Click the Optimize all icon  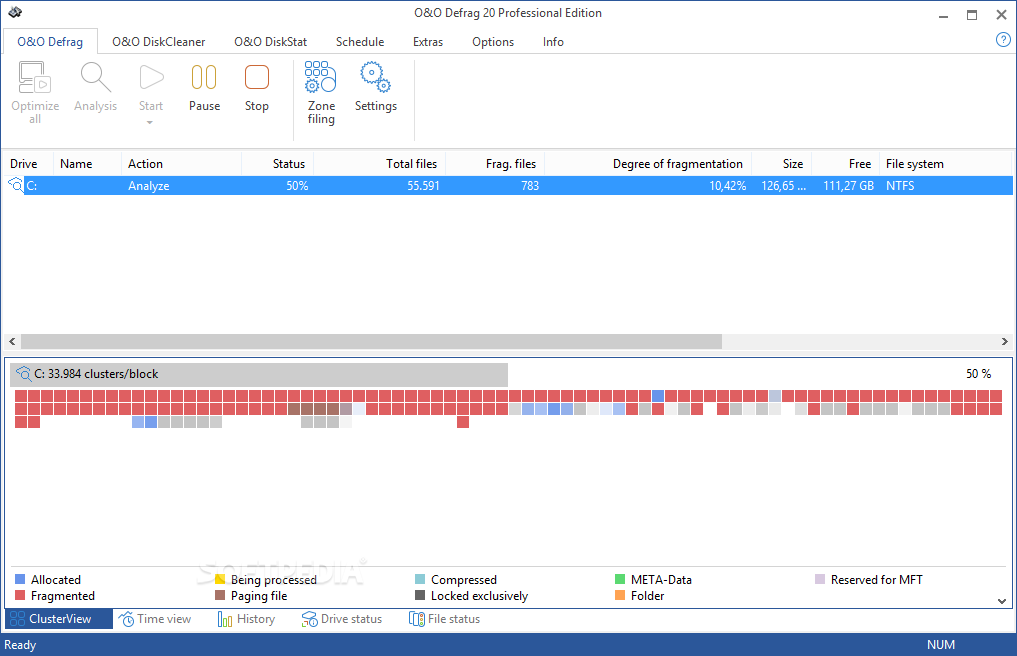click(34, 78)
